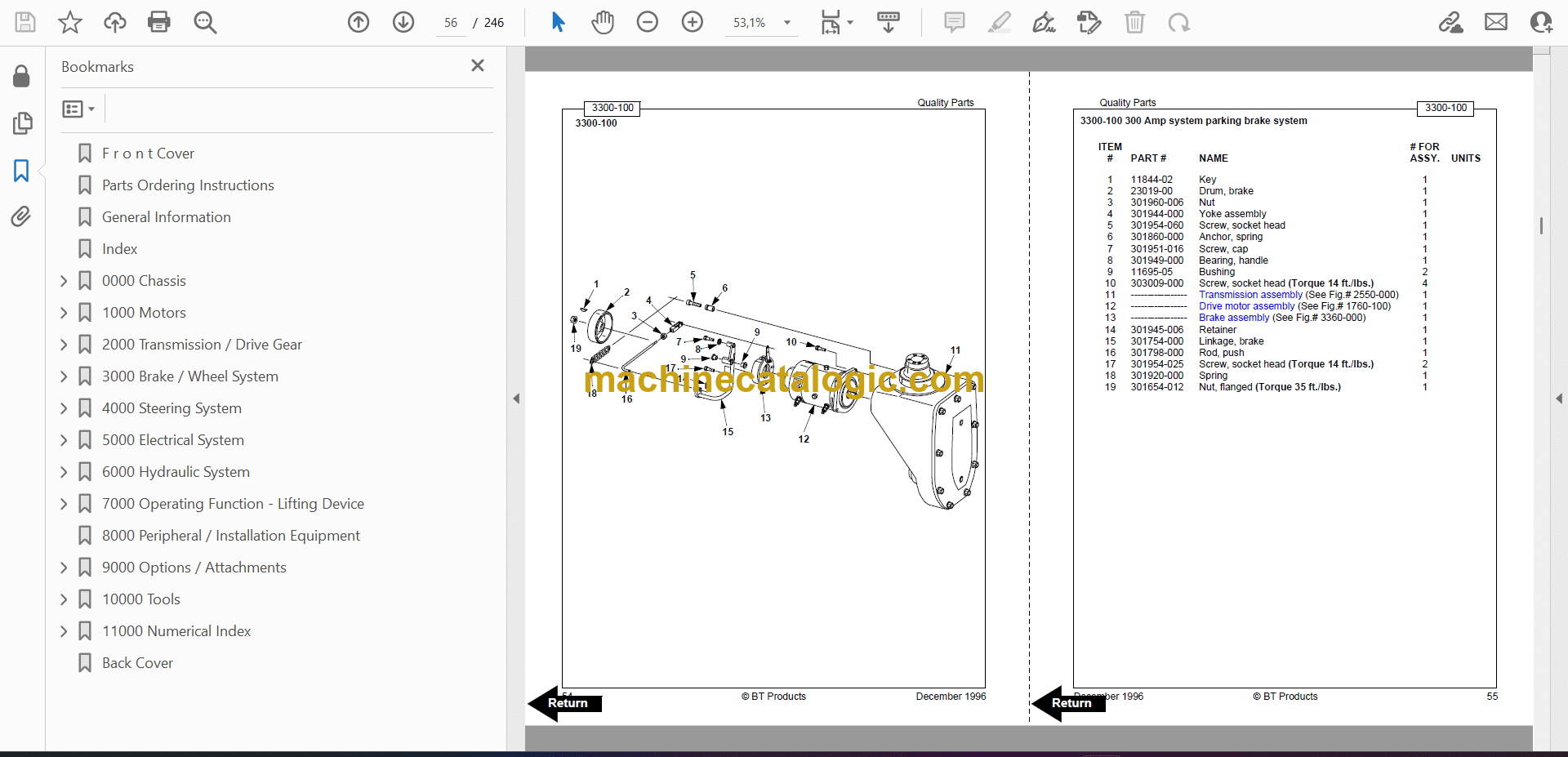Expand 3000 Brake / Wheel System

64,376
